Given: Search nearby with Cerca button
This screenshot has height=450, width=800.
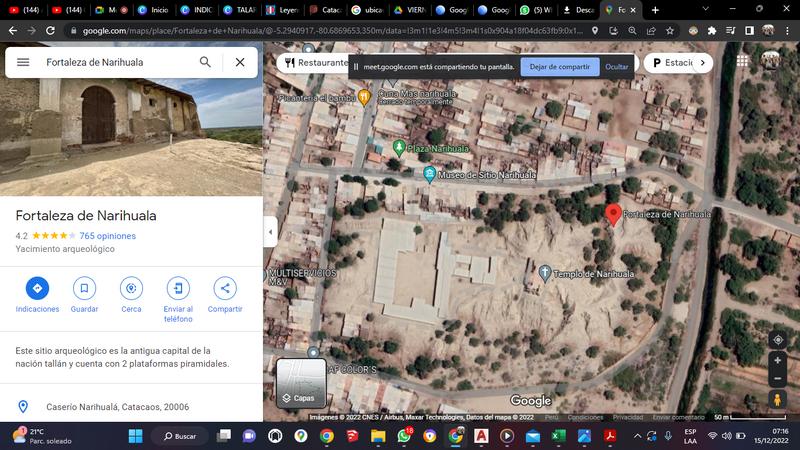Looking at the screenshot, I should [131, 295].
